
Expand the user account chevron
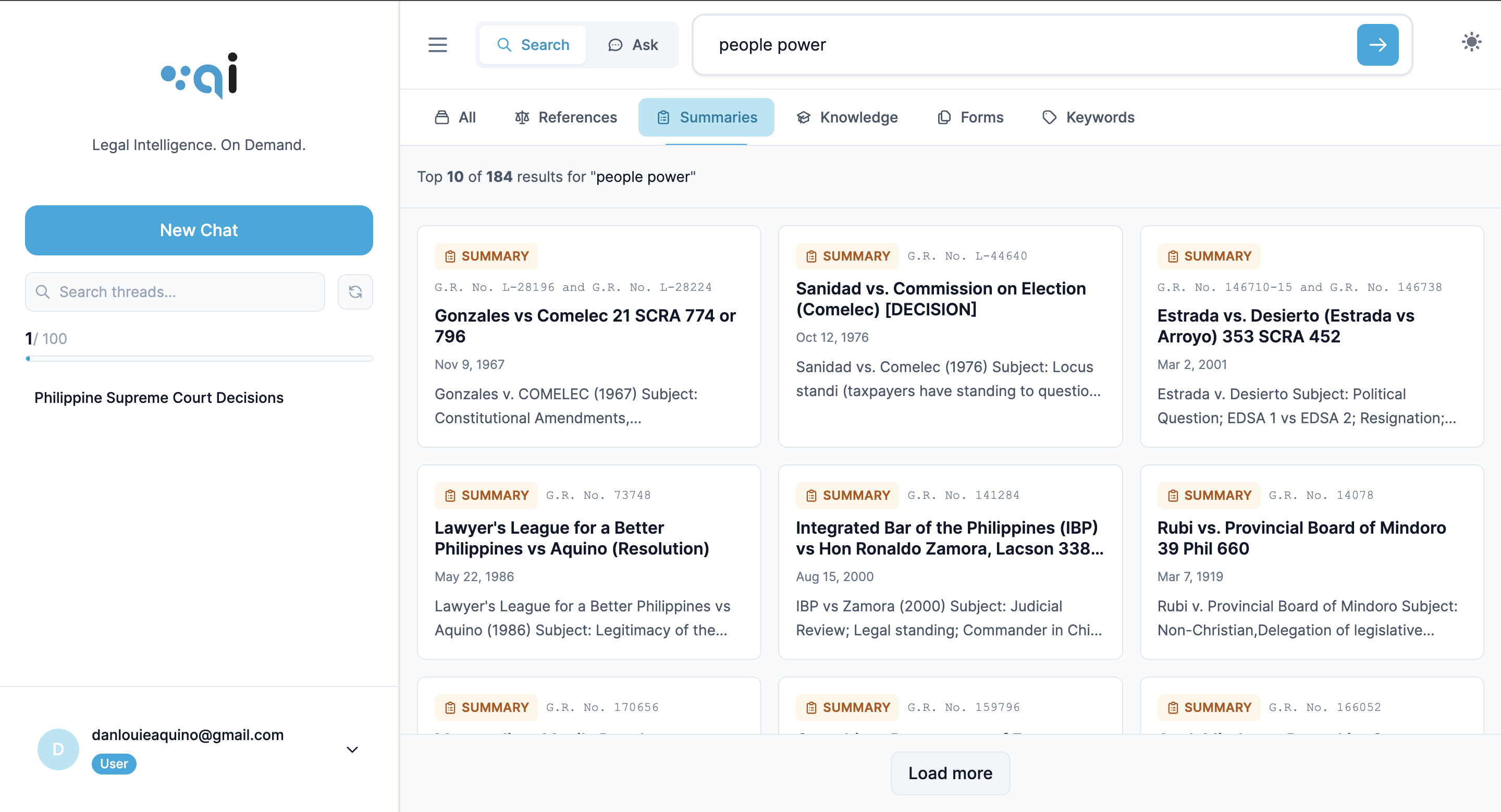pos(352,749)
